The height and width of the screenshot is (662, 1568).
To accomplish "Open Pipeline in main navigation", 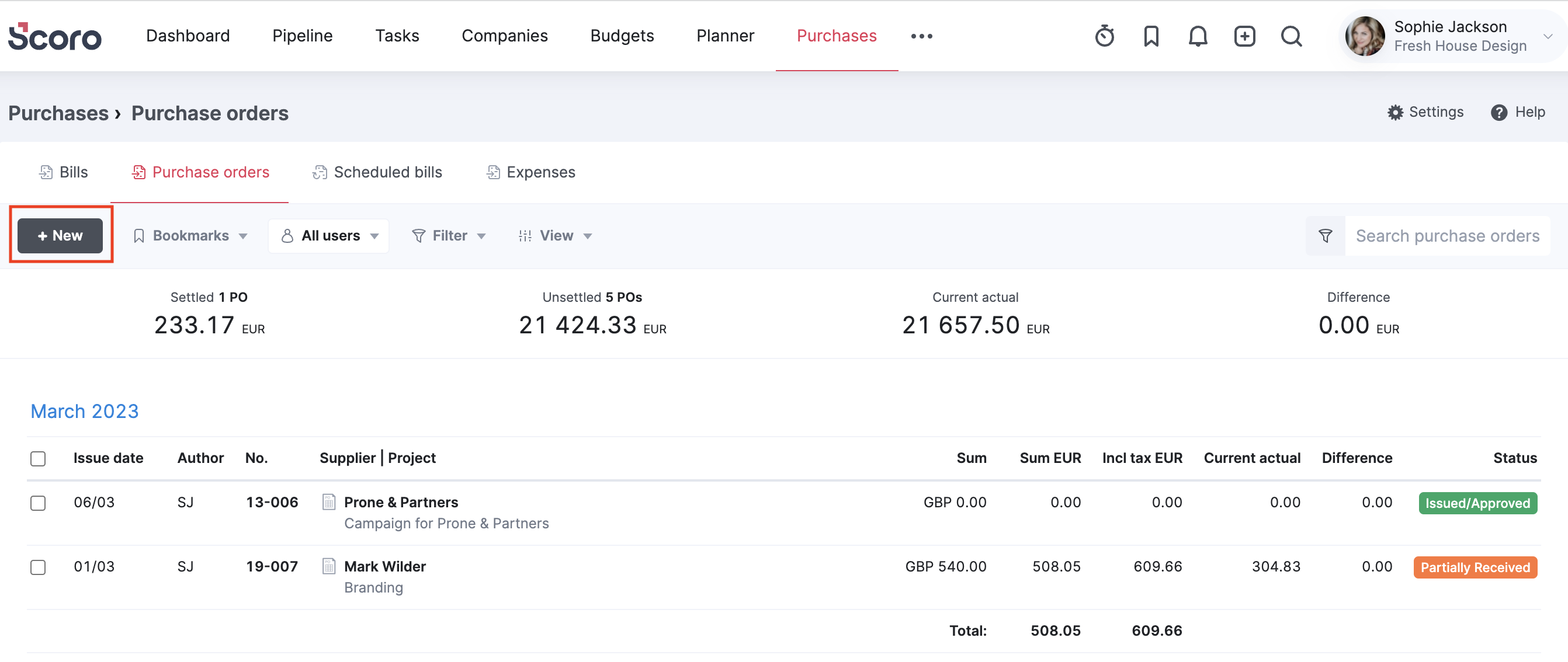I will pos(303,36).
